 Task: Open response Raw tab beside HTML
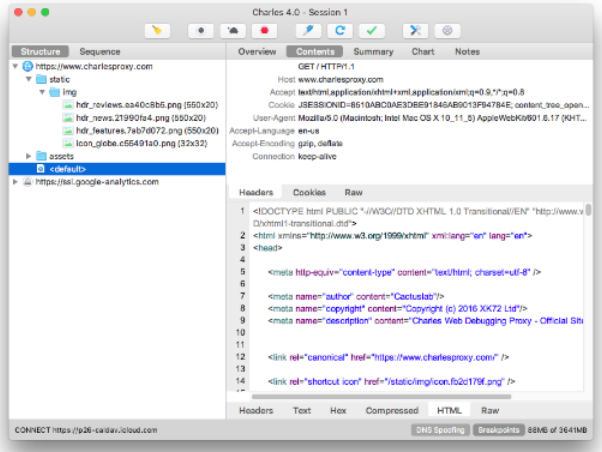(490, 411)
